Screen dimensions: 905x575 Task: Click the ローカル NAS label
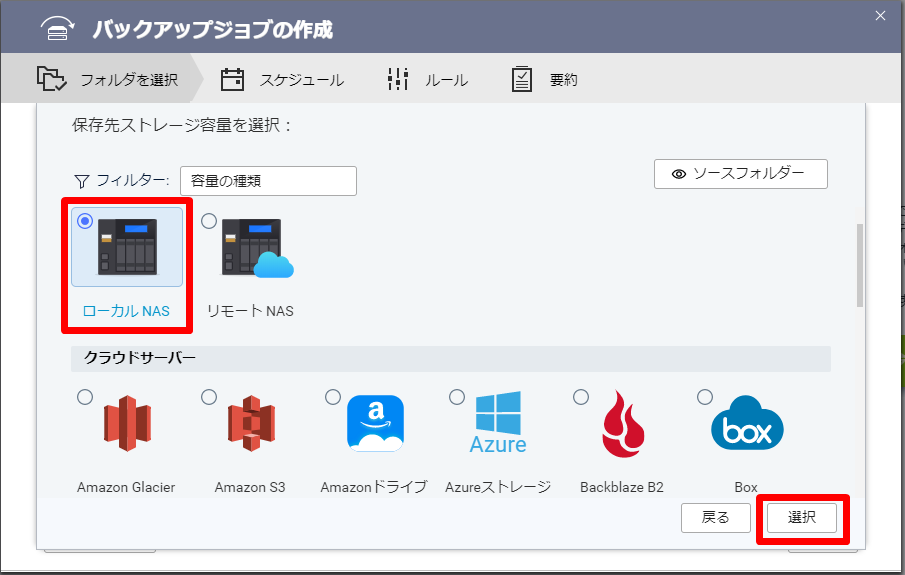126,311
